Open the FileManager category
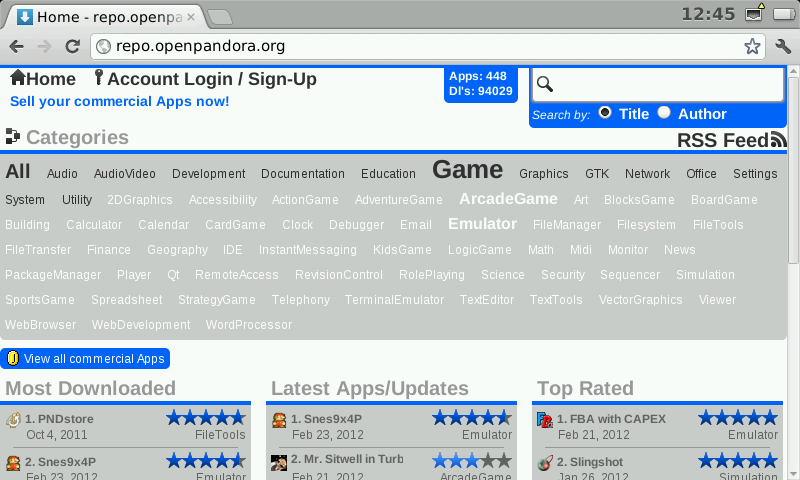 coord(567,225)
